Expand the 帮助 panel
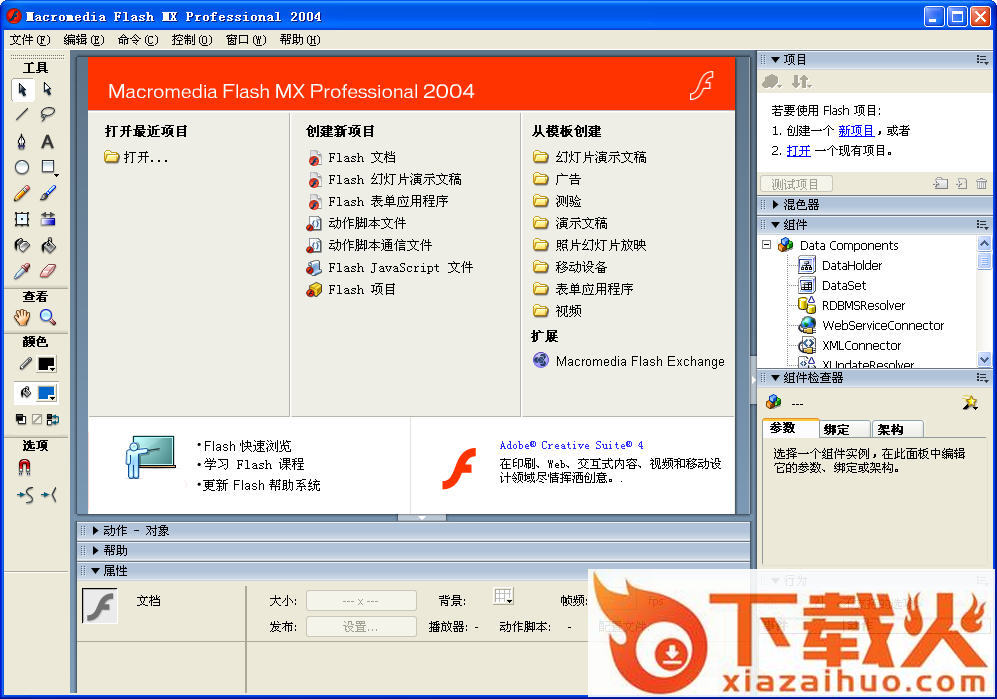This screenshot has height=699, width=997. [x=95, y=551]
